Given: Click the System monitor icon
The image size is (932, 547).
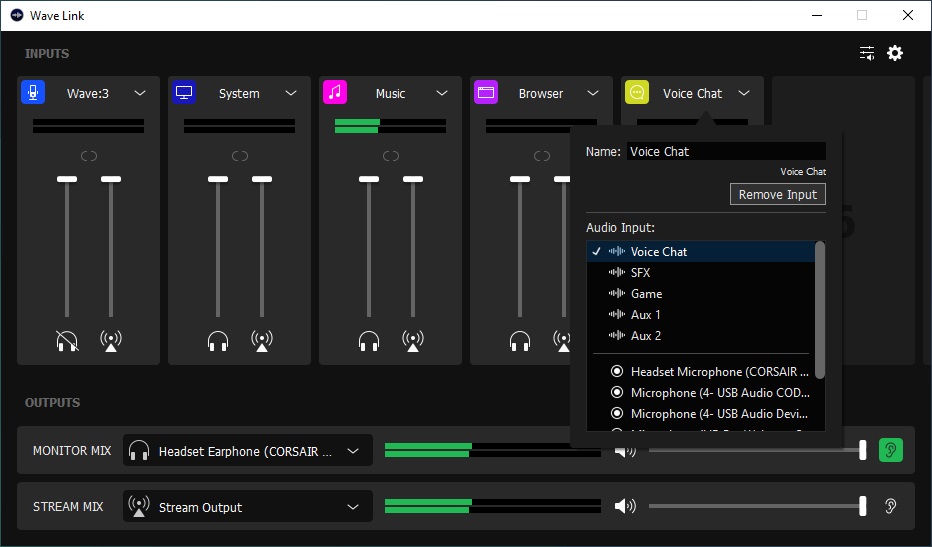Looking at the screenshot, I should pos(184,93).
